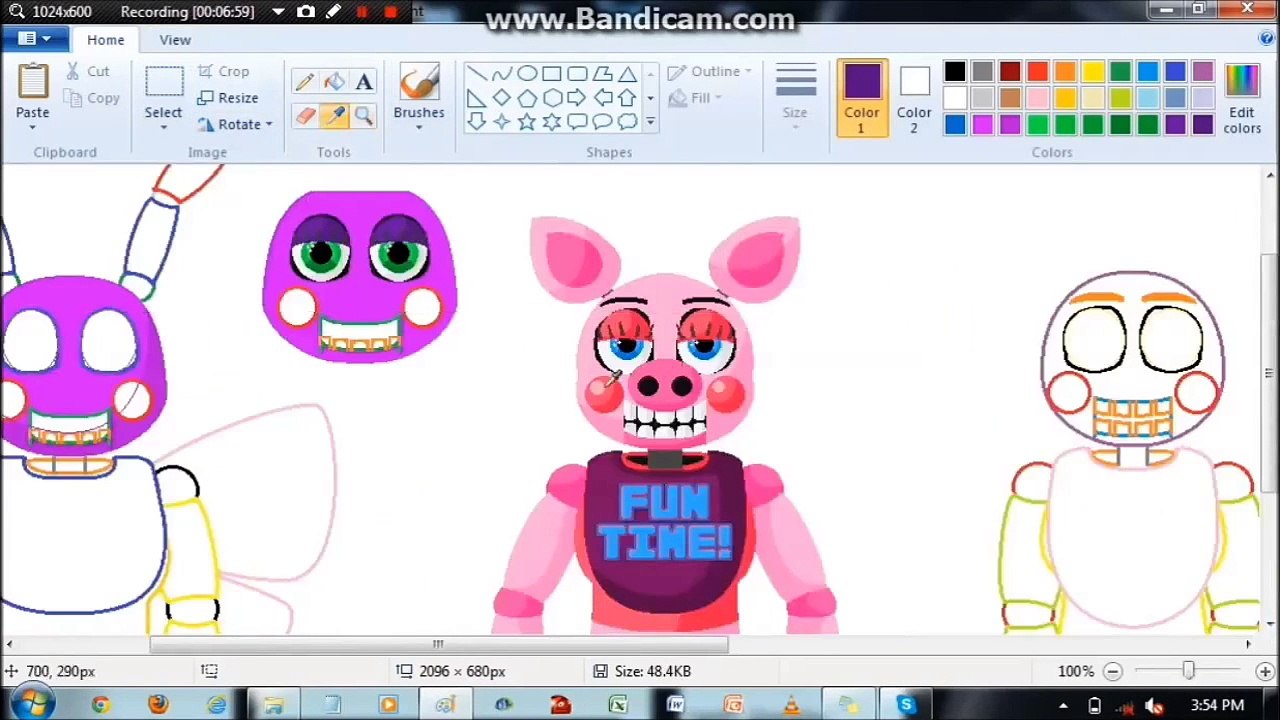Image resolution: width=1280 pixels, height=720 pixels.
Task: Switch to the View ribbon tab
Action: tap(175, 40)
